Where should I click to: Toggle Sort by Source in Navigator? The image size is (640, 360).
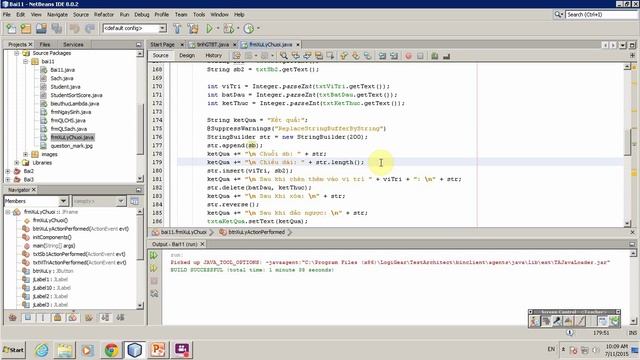[x=120, y=318]
